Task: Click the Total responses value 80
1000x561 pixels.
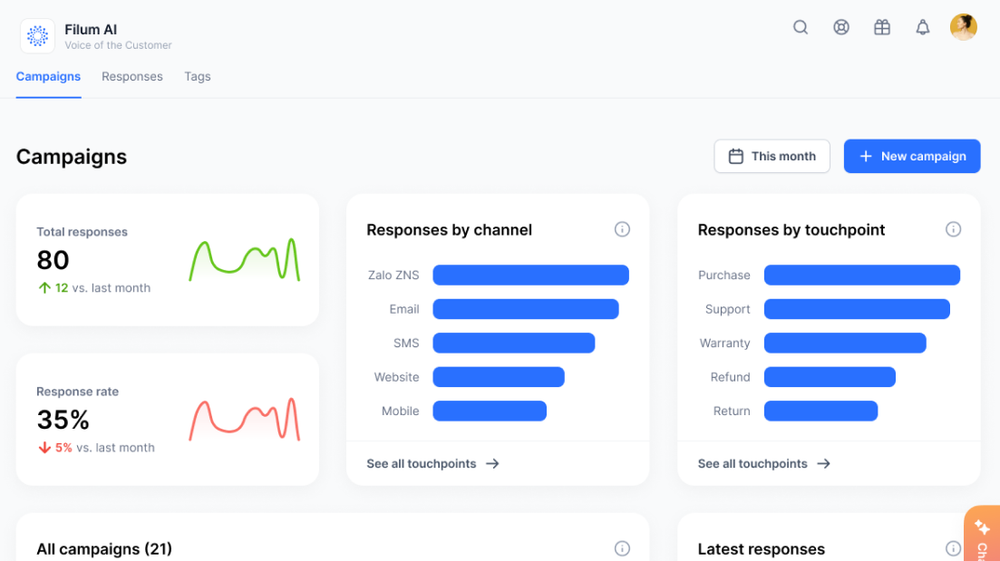Action: 53,260
